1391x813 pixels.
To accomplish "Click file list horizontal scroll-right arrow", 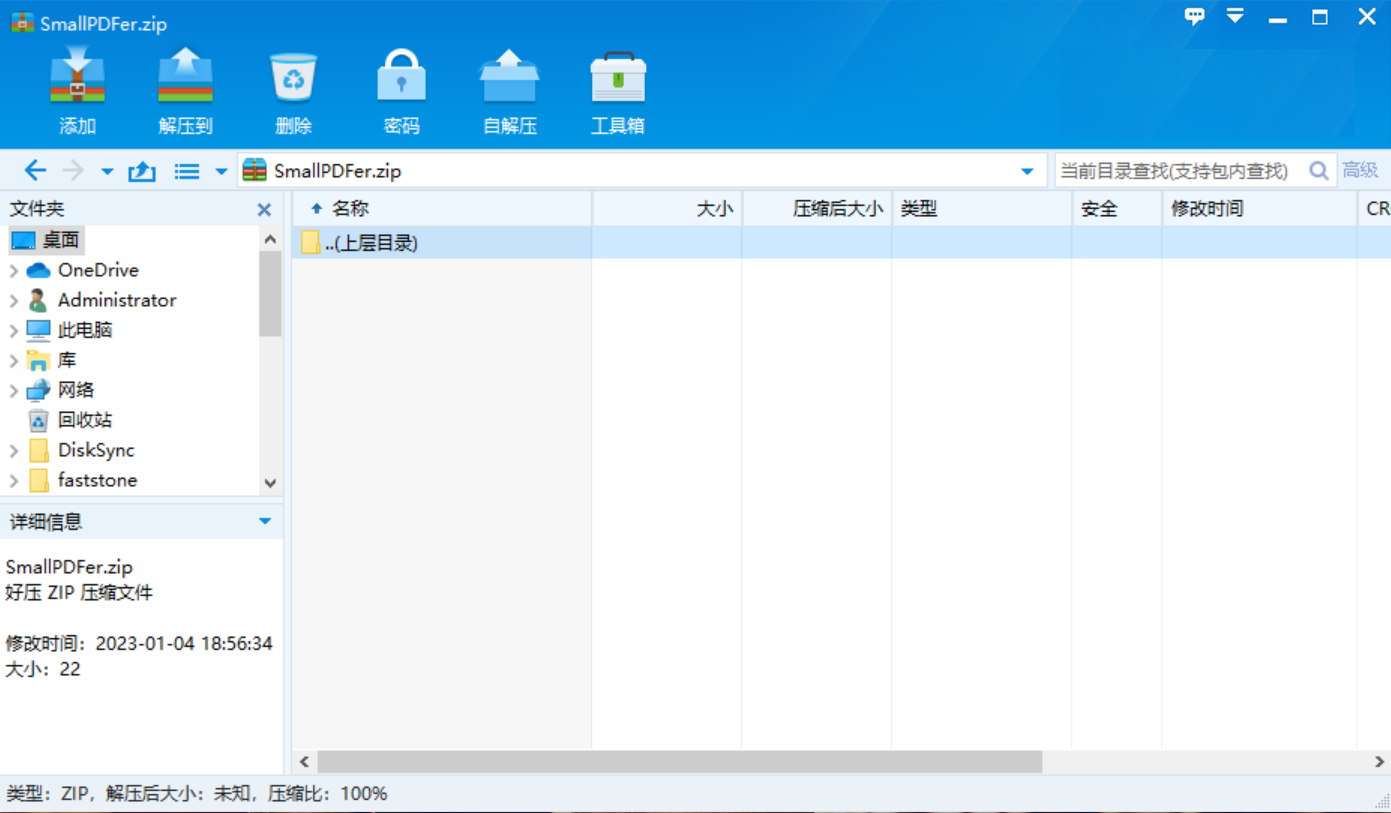I will point(1379,762).
